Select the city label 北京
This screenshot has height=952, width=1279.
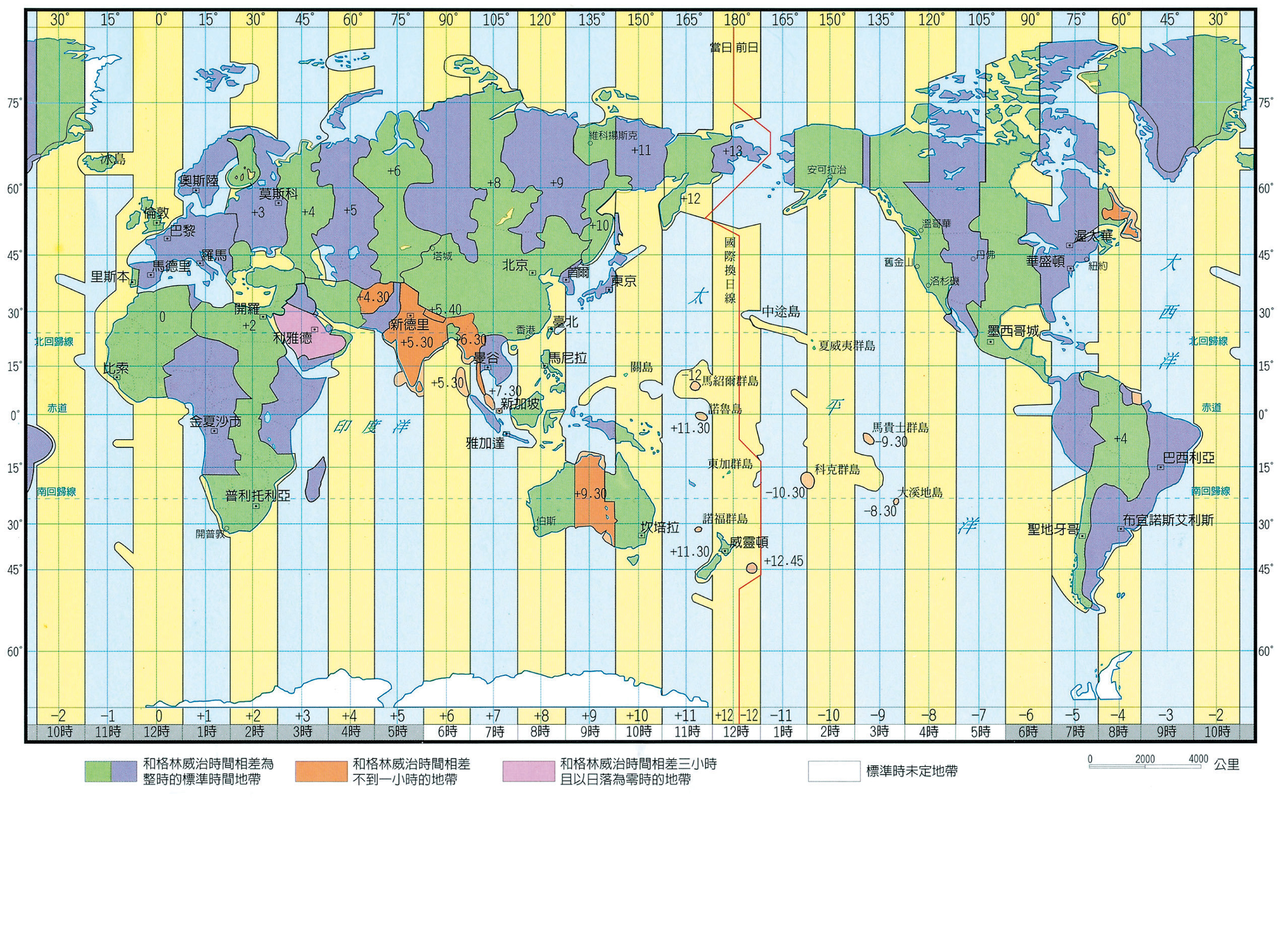(515, 265)
